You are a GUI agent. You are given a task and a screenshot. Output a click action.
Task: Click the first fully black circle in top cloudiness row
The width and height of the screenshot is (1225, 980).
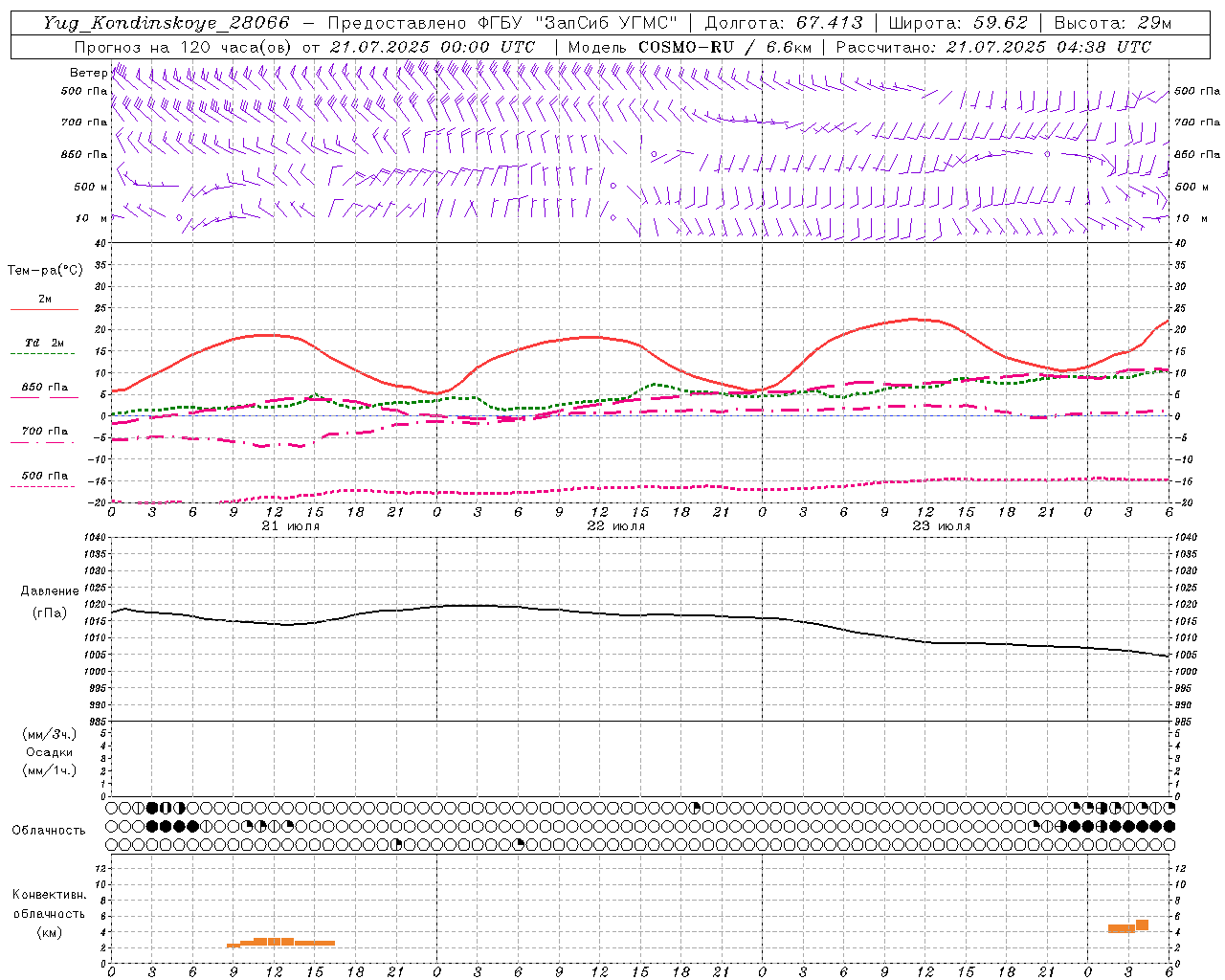tap(152, 808)
